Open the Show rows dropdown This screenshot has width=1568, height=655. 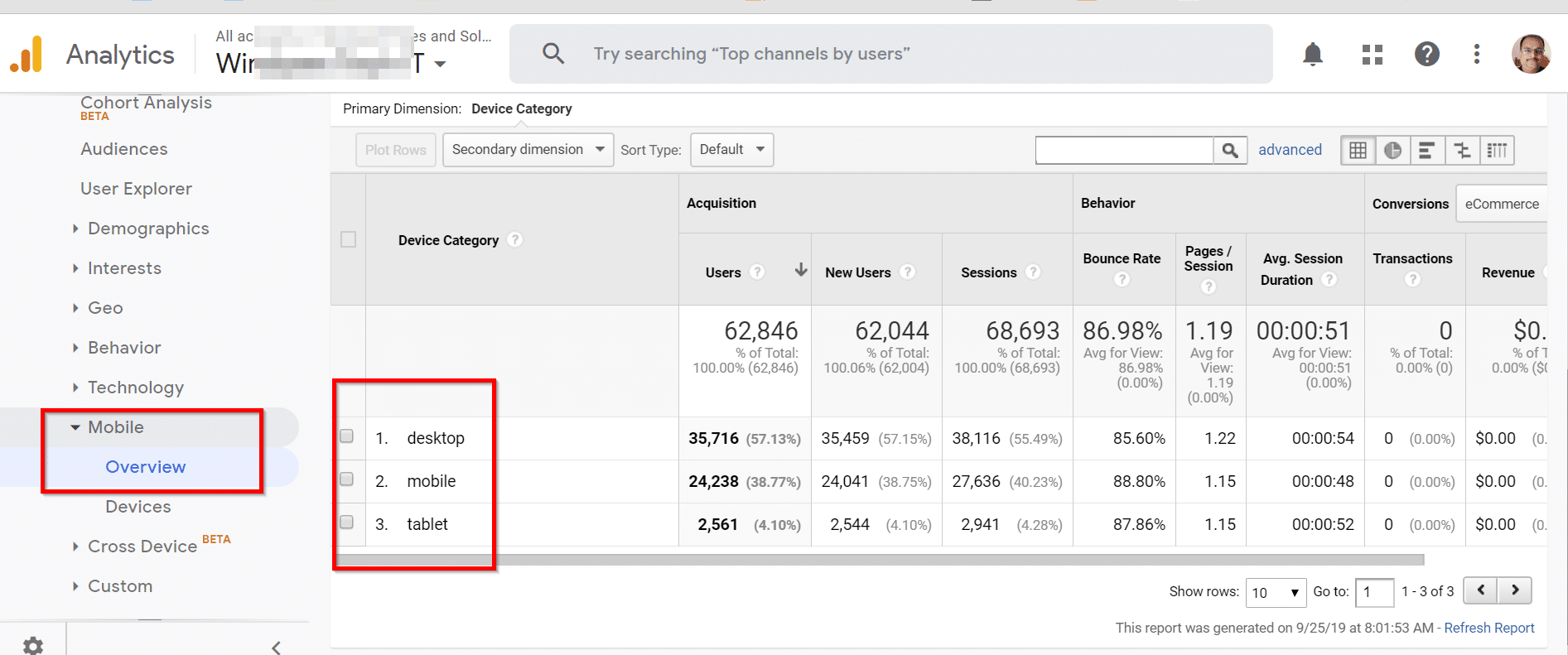(x=1276, y=593)
